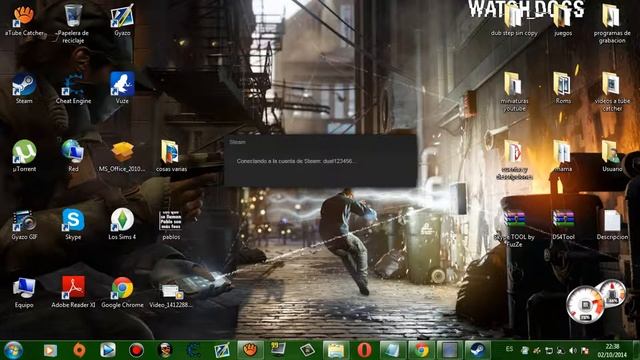Click the Steam taskbar icon
The width and height of the screenshot is (640, 360).
(x=477, y=350)
